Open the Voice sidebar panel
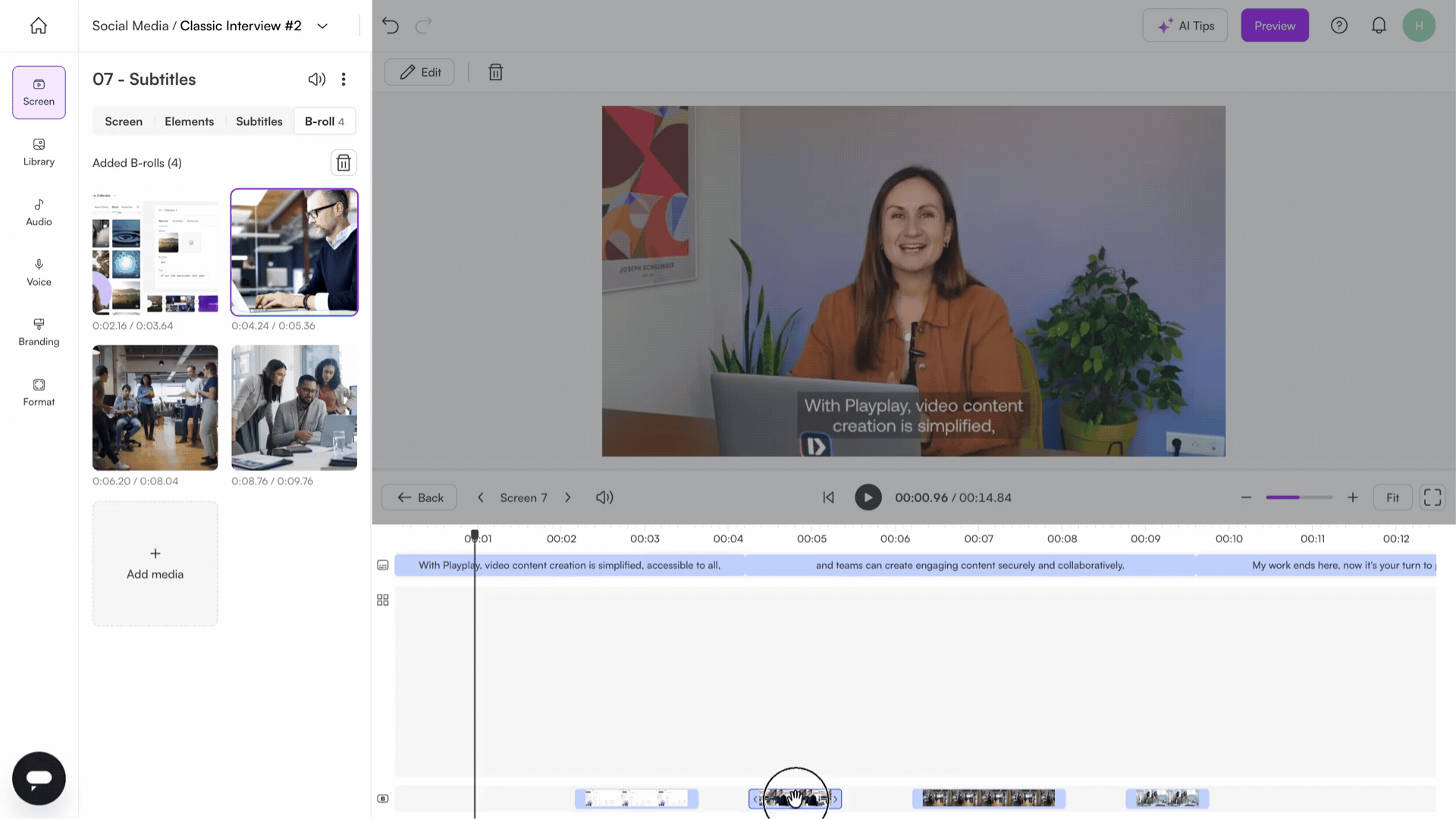Screen dimensions: 1456x819 coord(39,273)
